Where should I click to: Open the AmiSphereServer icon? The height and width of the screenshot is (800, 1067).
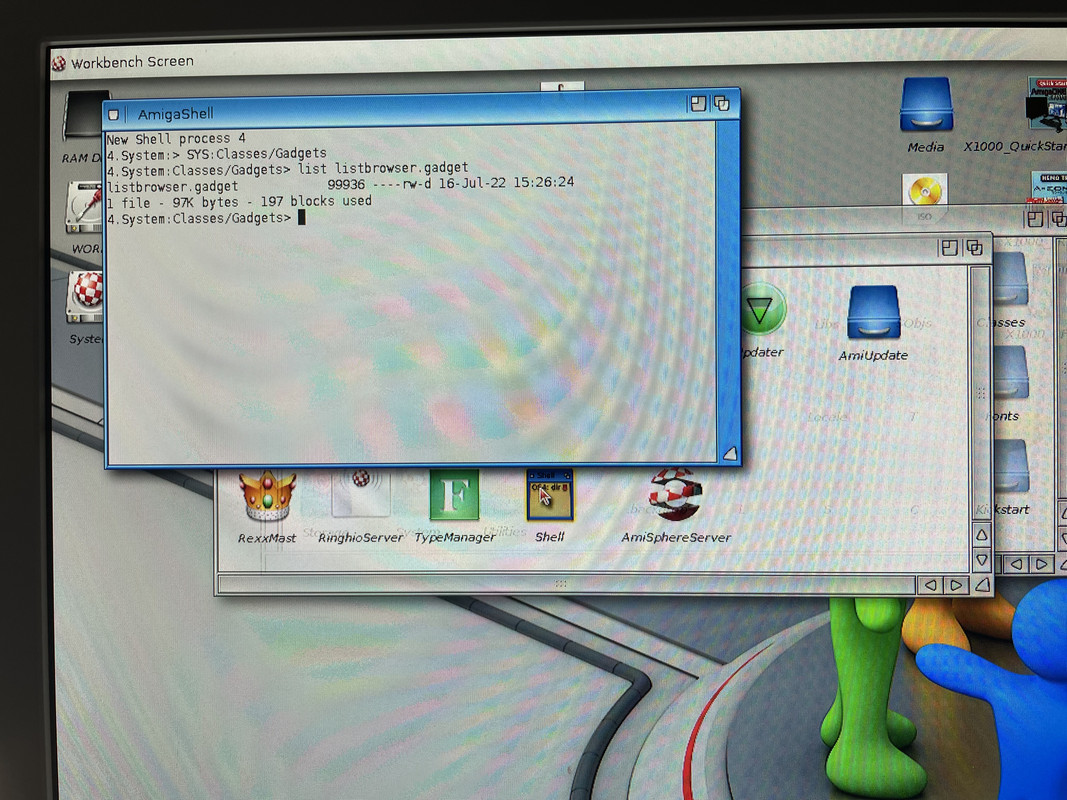[674, 495]
